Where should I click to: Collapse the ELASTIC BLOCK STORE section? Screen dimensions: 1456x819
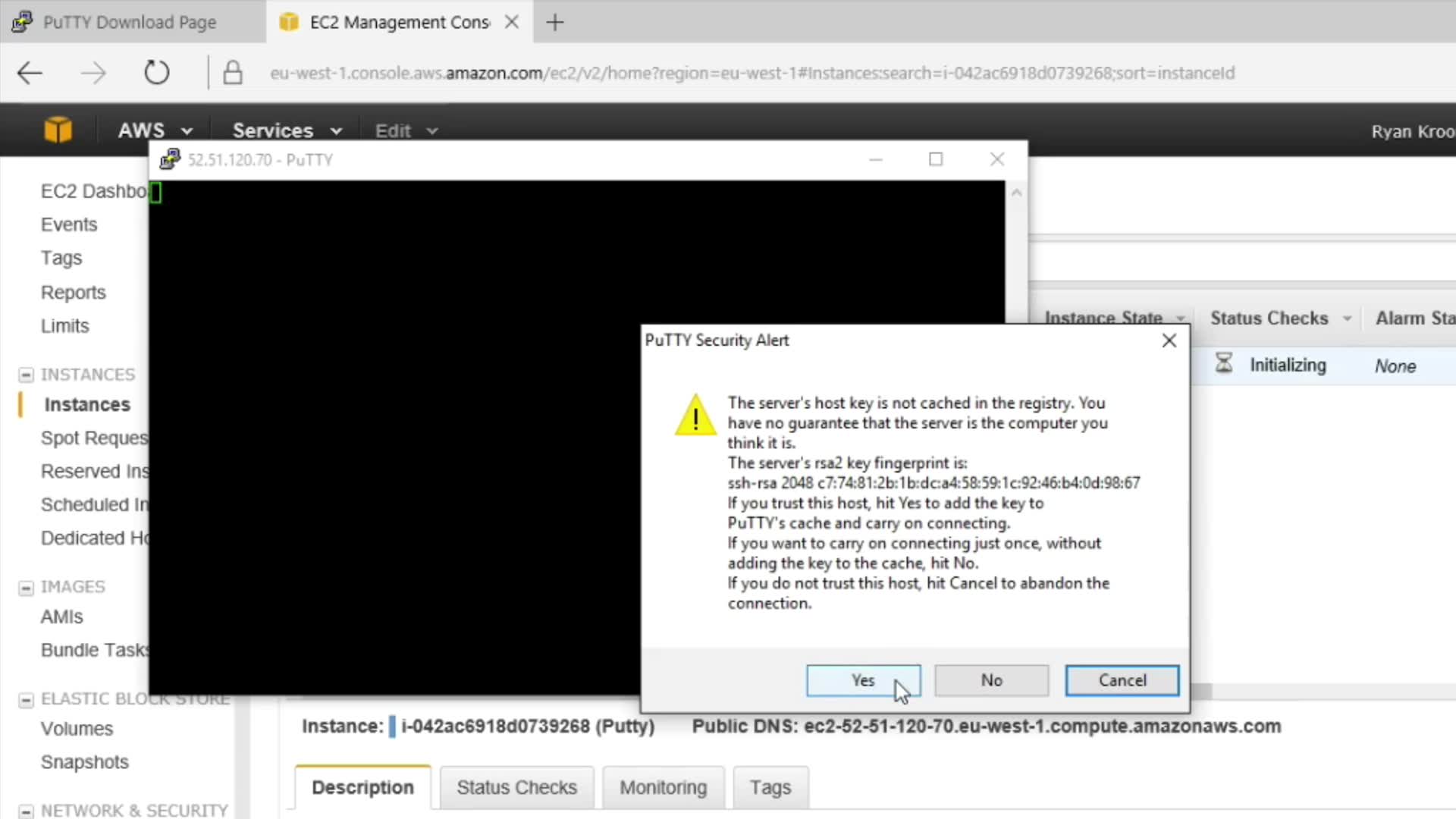pyautogui.click(x=26, y=699)
